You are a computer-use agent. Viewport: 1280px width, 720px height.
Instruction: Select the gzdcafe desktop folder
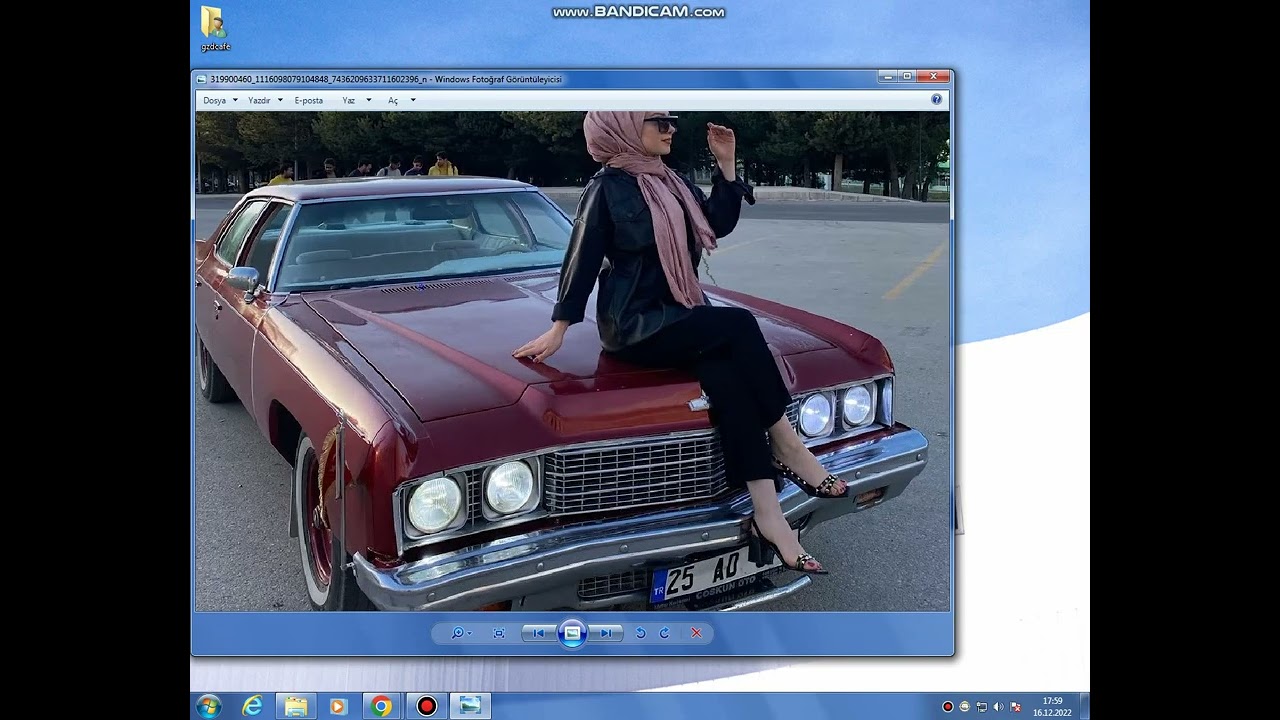pyautogui.click(x=214, y=30)
